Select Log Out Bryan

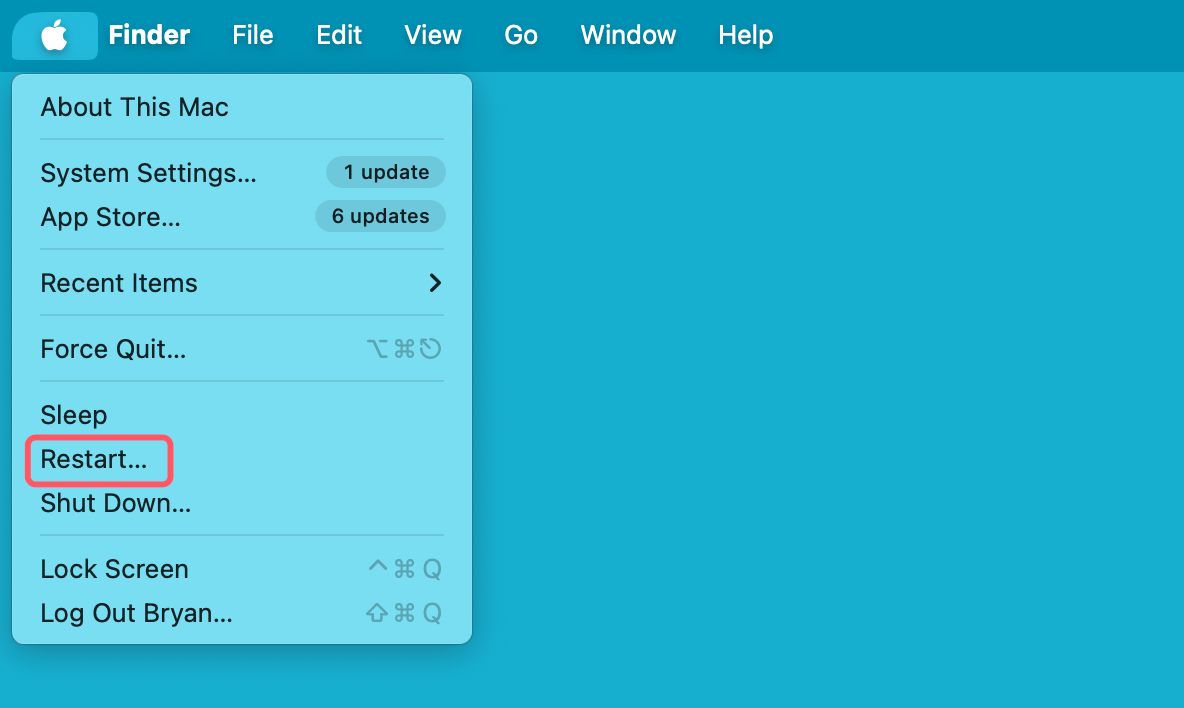pos(136,613)
